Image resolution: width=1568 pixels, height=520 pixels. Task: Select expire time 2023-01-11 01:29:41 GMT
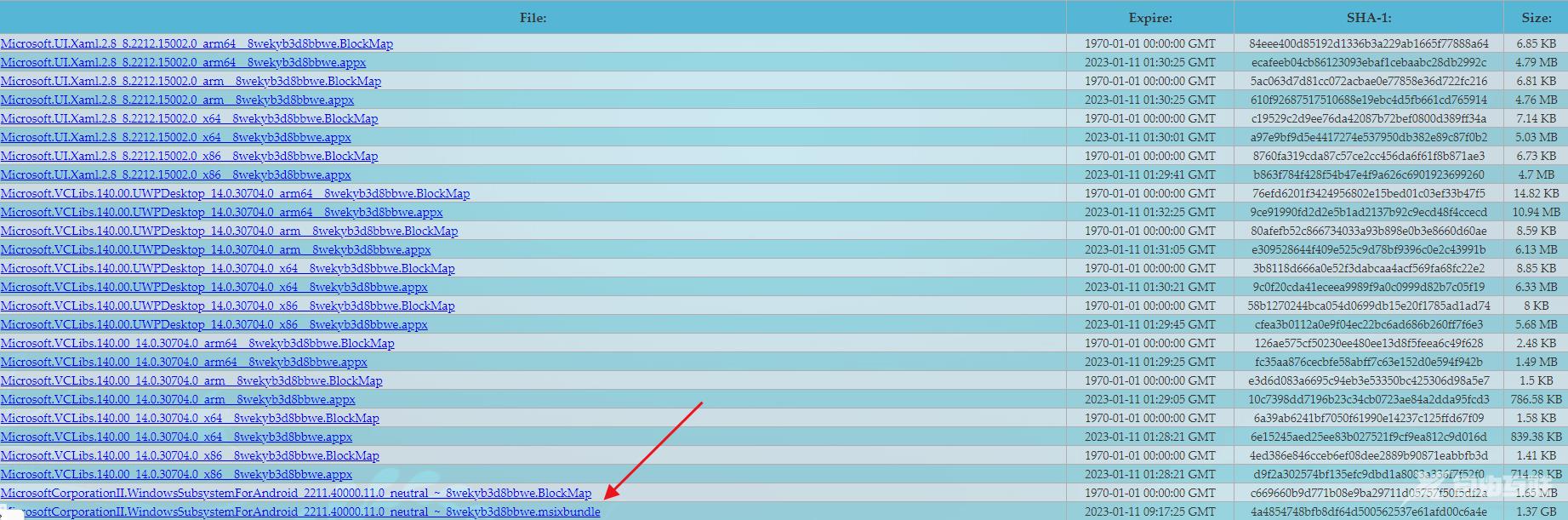pyautogui.click(x=1150, y=174)
